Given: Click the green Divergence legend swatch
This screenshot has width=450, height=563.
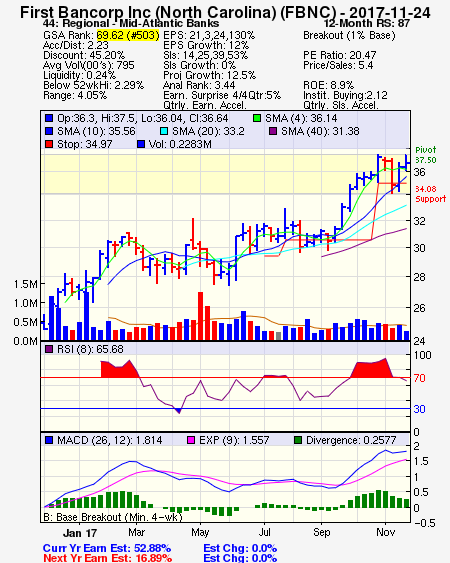Looking at the screenshot, I should [298, 440].
